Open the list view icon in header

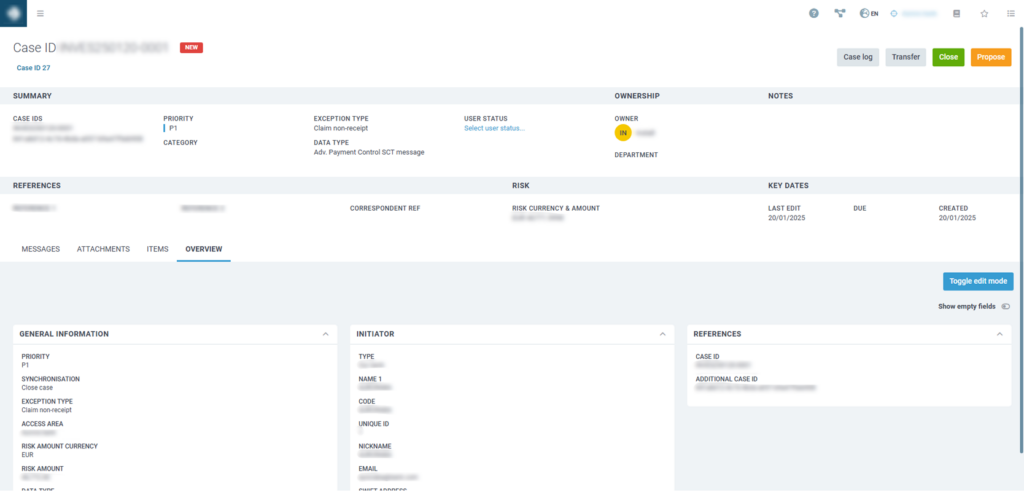click(1010, 14)
